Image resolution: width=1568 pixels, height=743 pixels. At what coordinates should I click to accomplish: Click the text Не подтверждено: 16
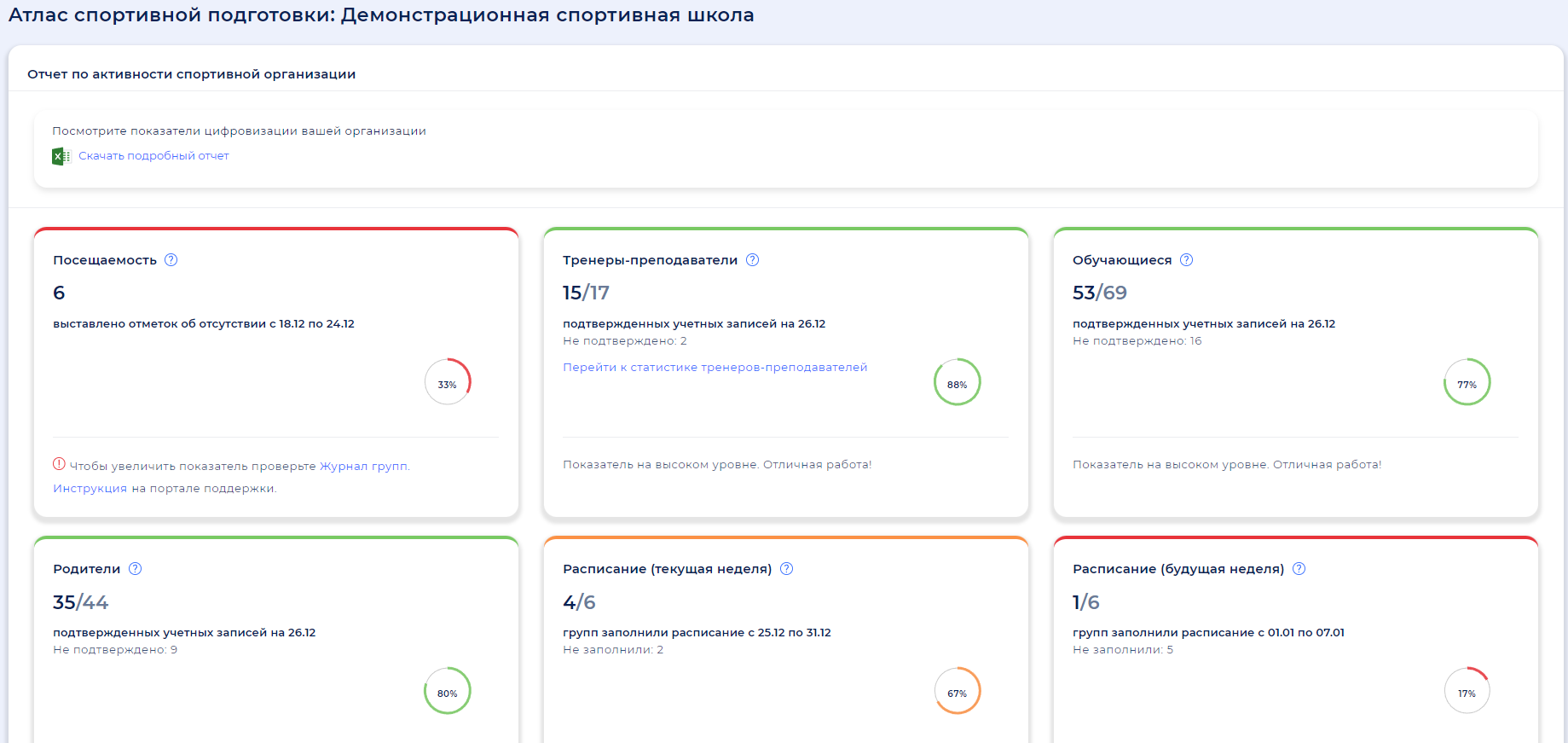click(1137, 341)
